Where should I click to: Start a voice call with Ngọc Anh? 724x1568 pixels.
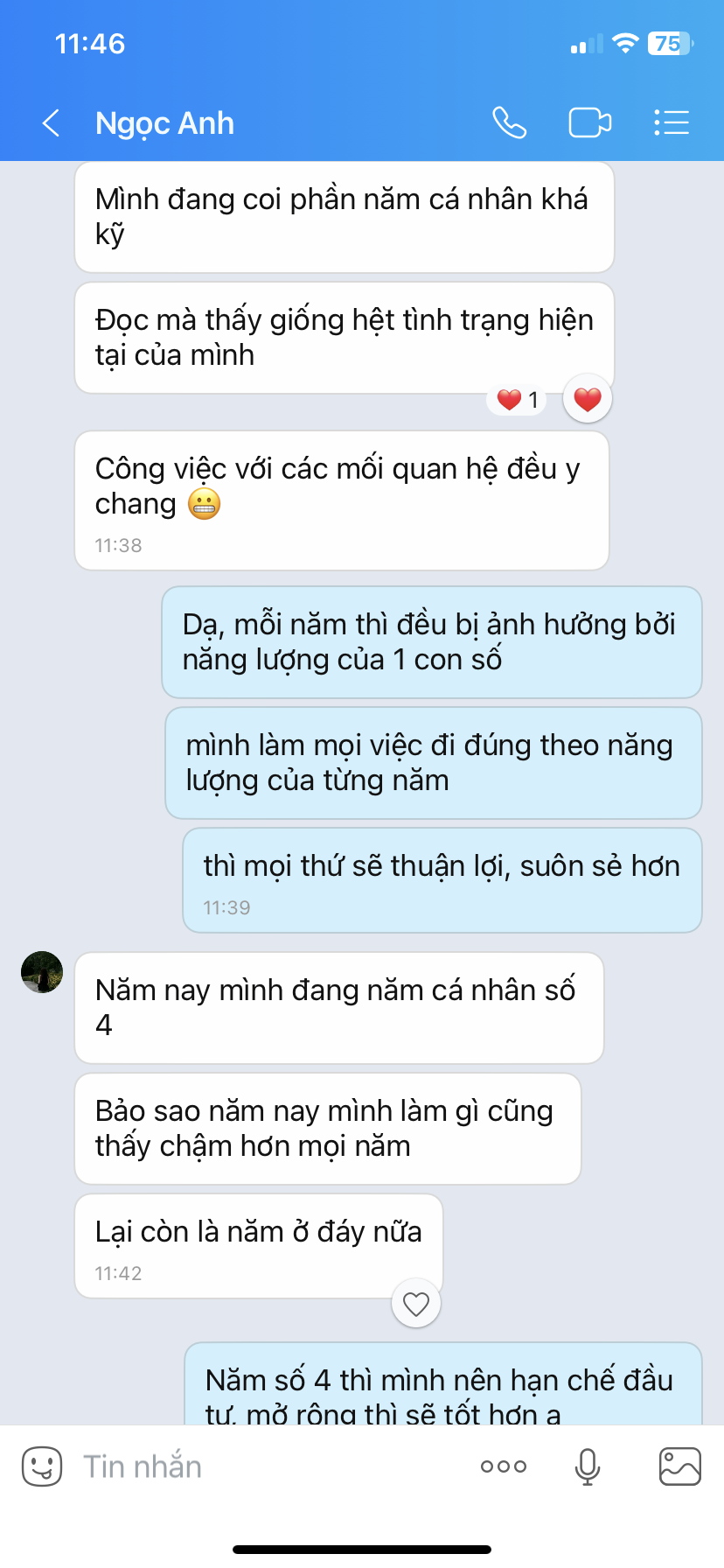click(x=509, y=122)
